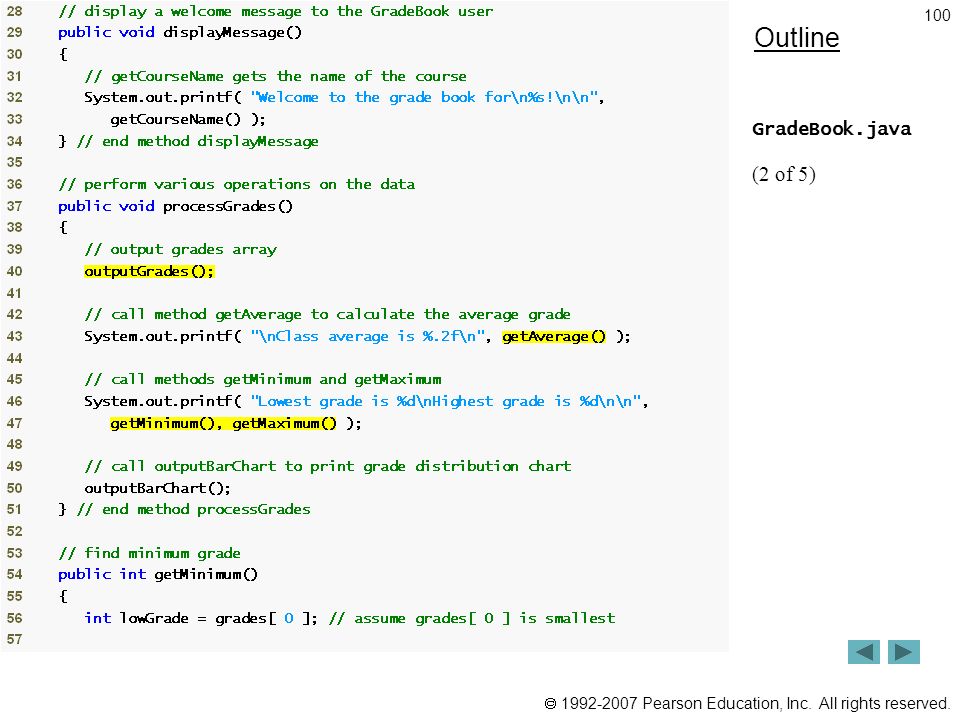Click the Pearson Education copyright notice
This screenshot has height=720, width=960.
click(x=747, y=703)
